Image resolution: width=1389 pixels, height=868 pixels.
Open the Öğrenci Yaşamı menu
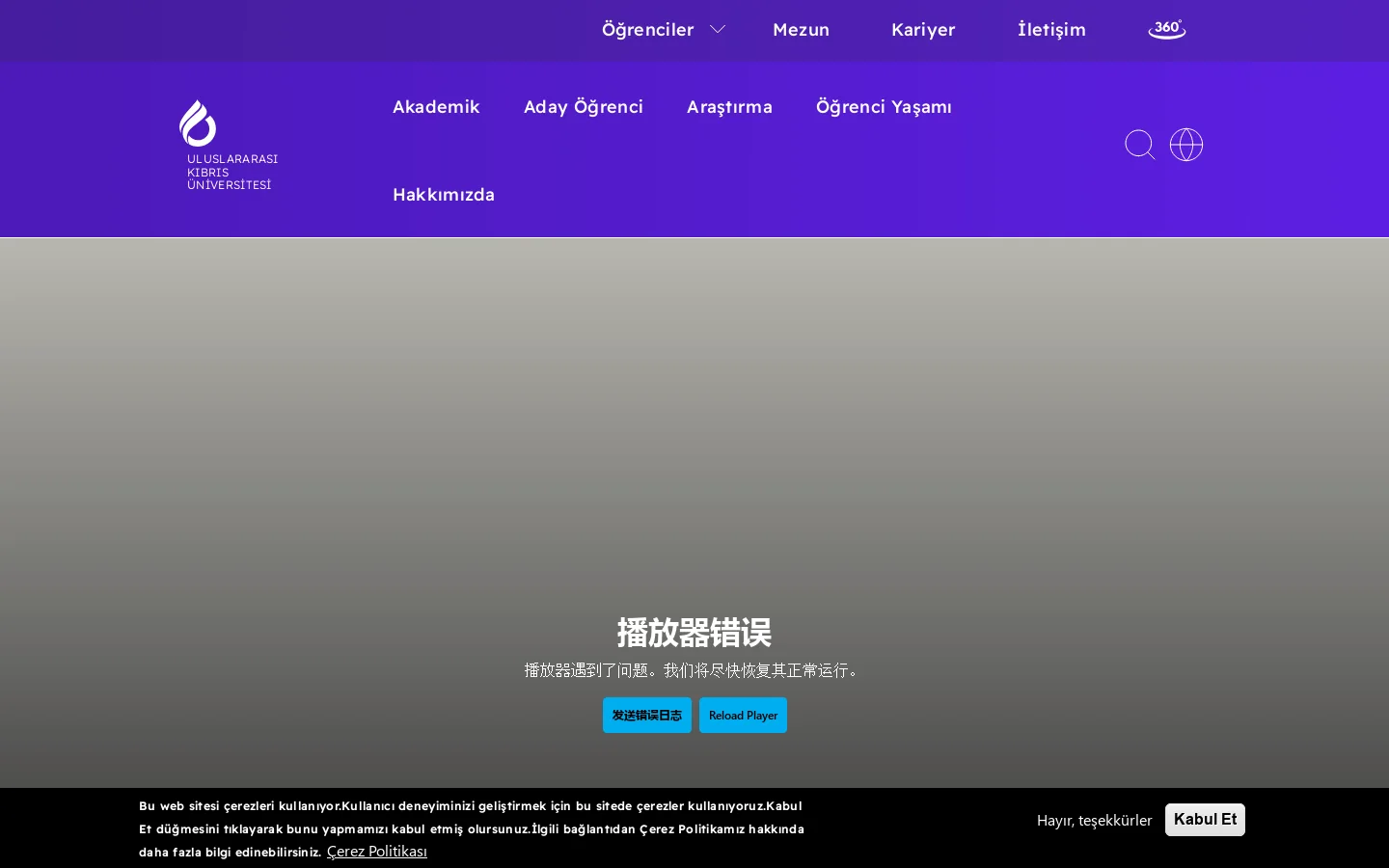point(884,107)
